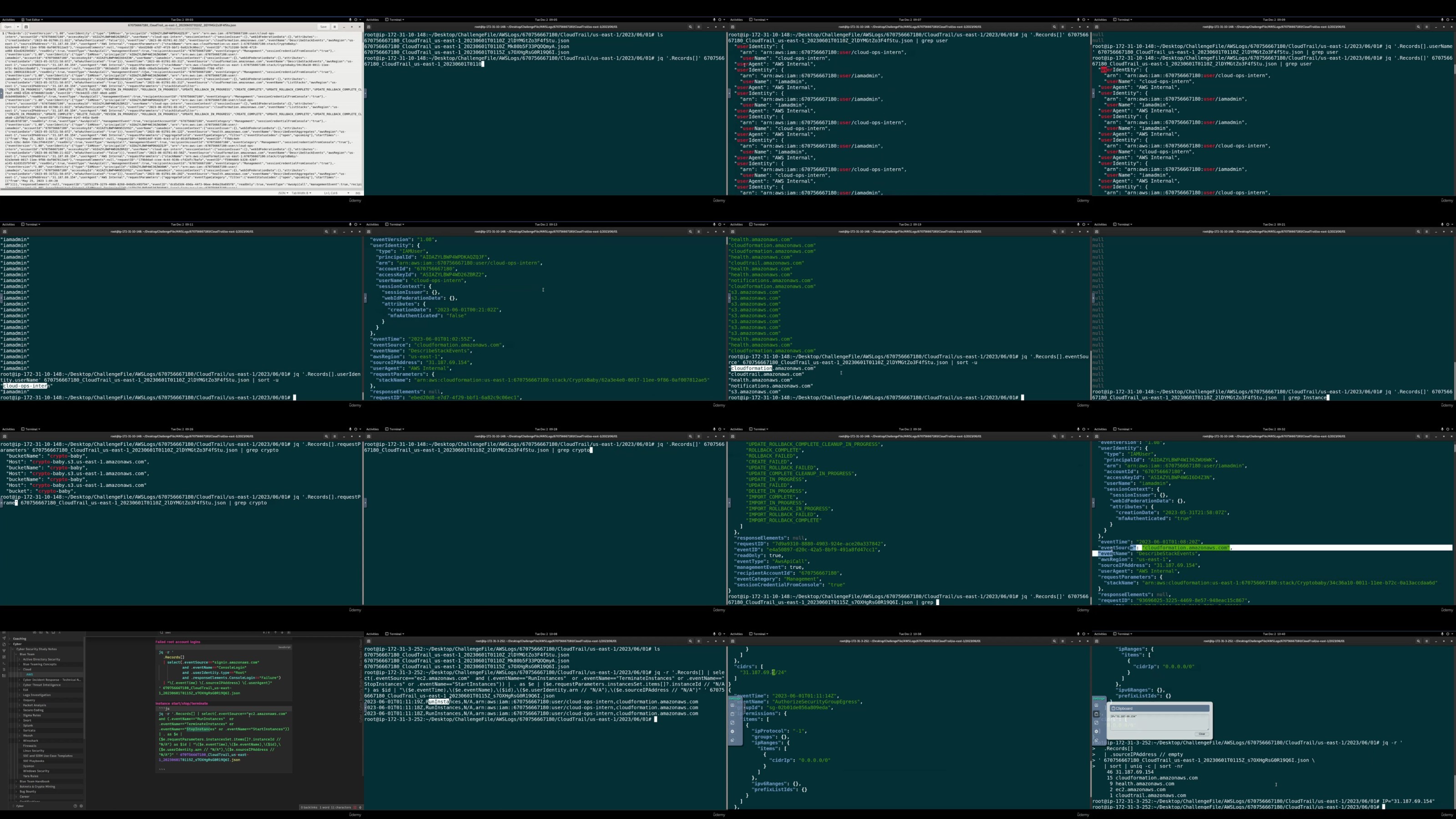This screenshot has height=819, width=1456.
Task: Open the Tab Width dropdown in editor status bar
Action: (301, 193)
